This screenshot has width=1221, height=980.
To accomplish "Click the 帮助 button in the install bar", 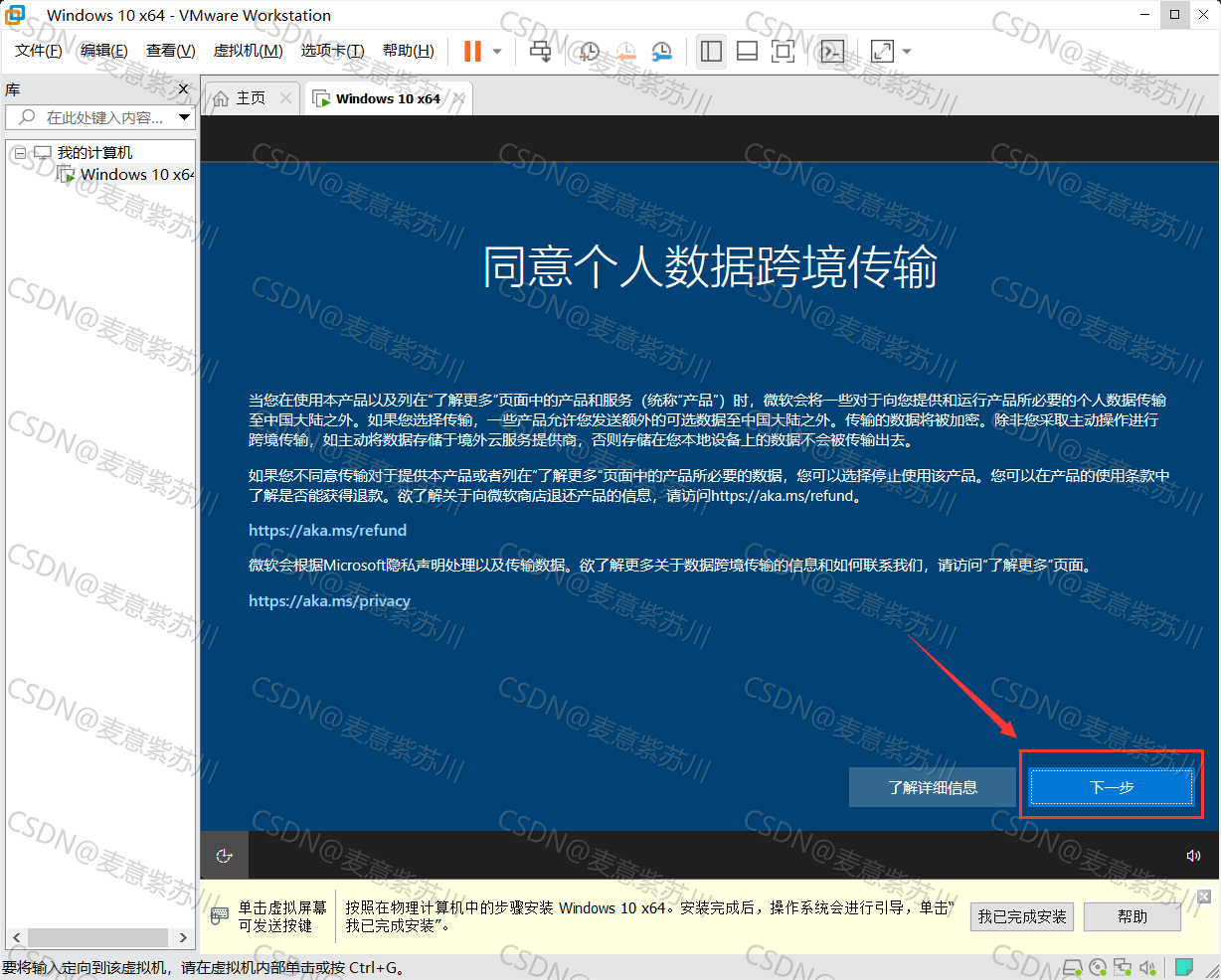I will pyautogui.click(x=1133, y=916).
